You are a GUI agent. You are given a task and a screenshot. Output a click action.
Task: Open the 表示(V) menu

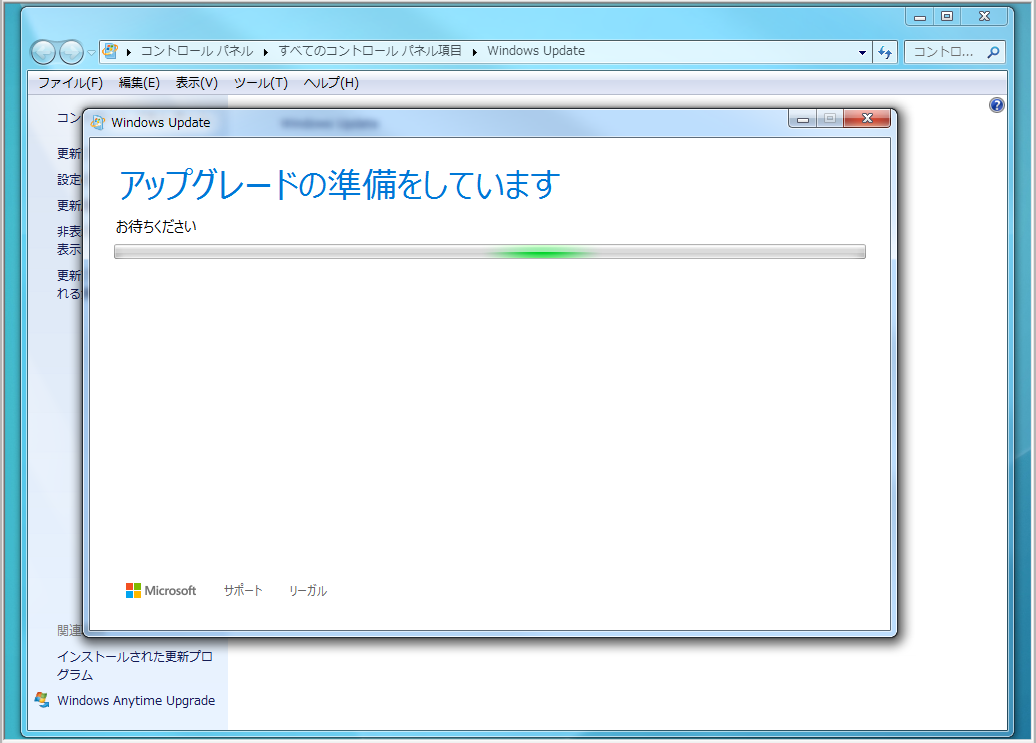[x=197, y=83]
